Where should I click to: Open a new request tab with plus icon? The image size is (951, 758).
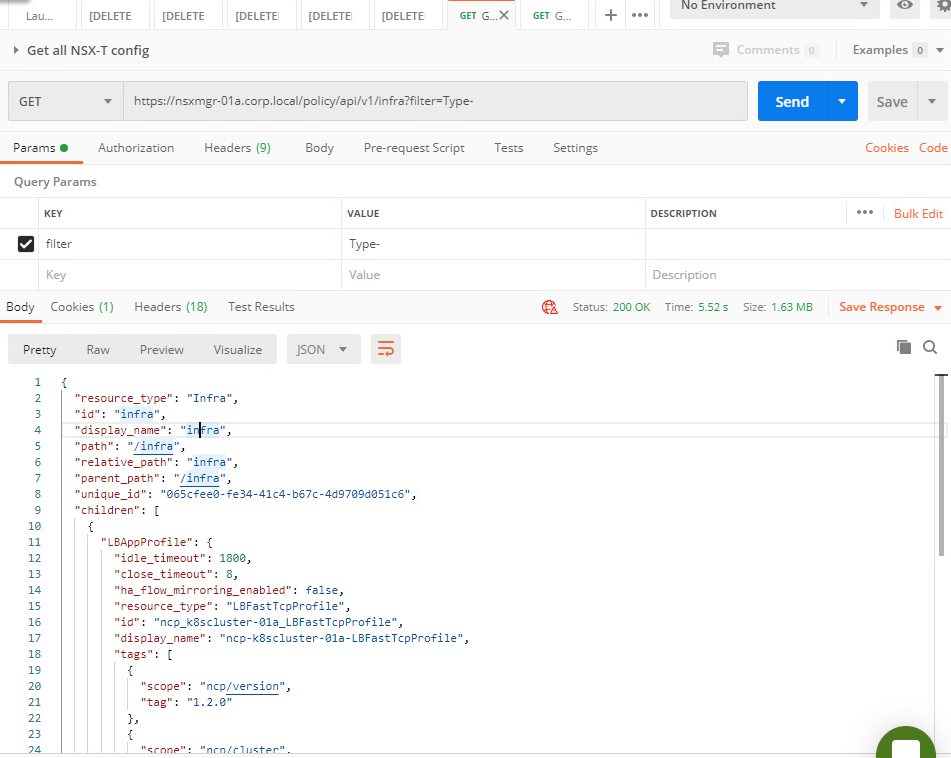pos(610,15)
